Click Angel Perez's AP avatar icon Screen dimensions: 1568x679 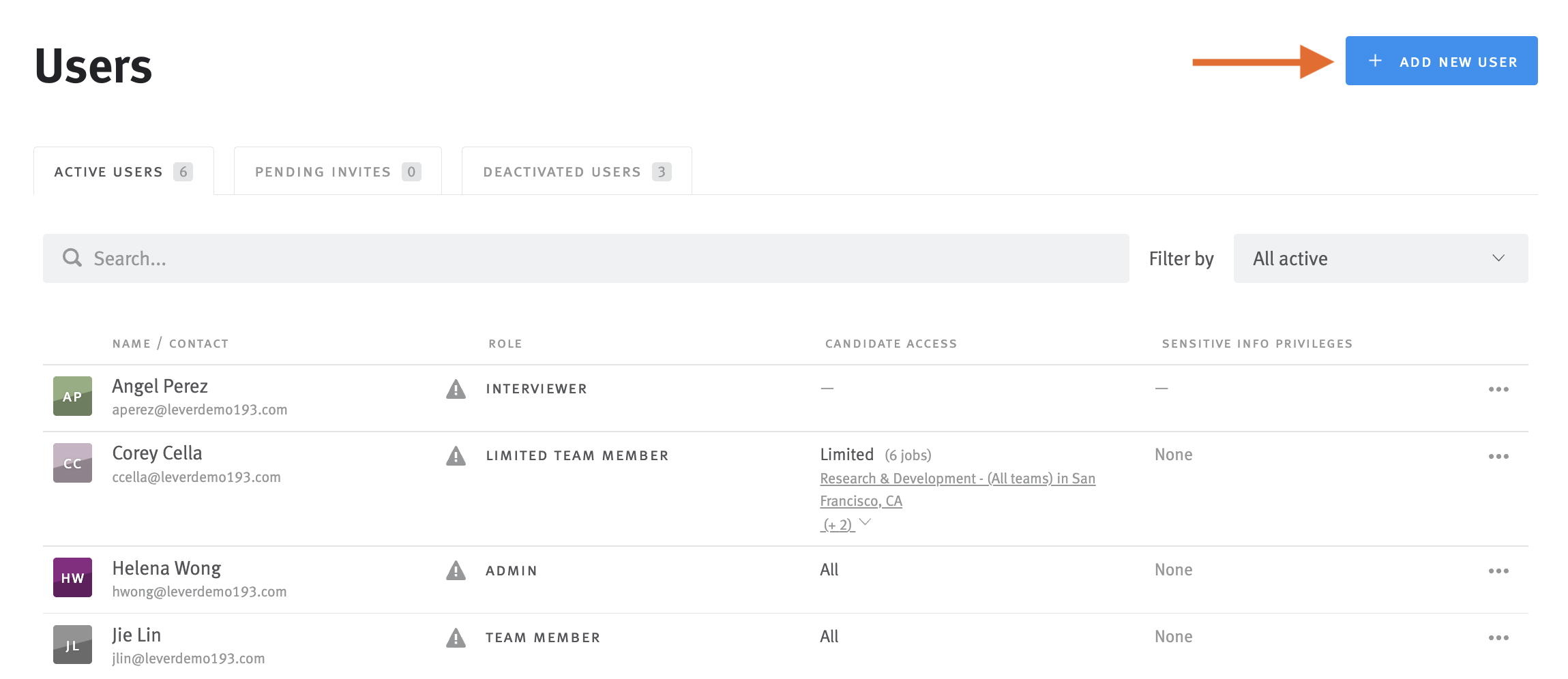tap(72, 395)
